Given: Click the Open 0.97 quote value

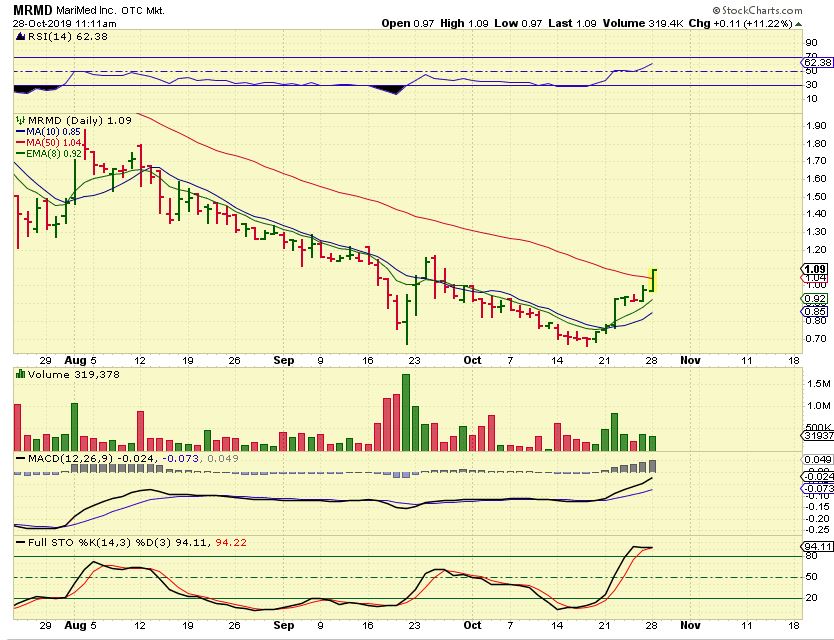Looking at the screenshot, I should [x=408, y=23].
